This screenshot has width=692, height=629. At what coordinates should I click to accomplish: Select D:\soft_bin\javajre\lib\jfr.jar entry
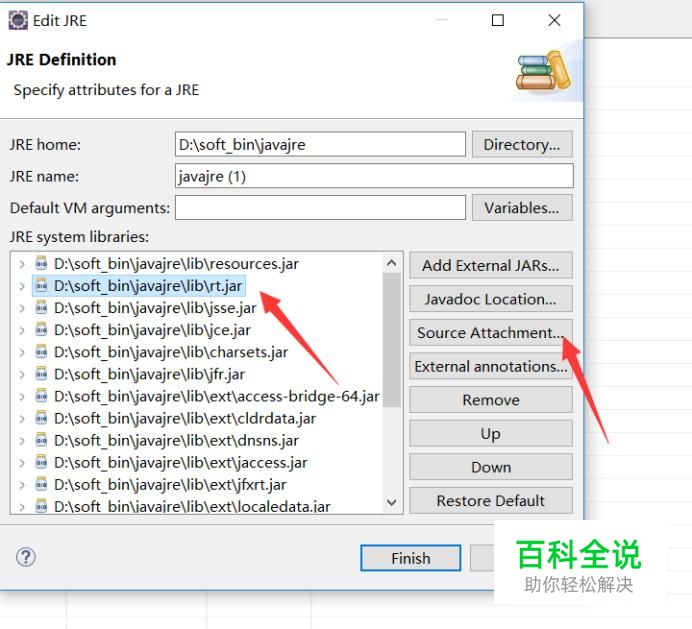click(149, 374)
